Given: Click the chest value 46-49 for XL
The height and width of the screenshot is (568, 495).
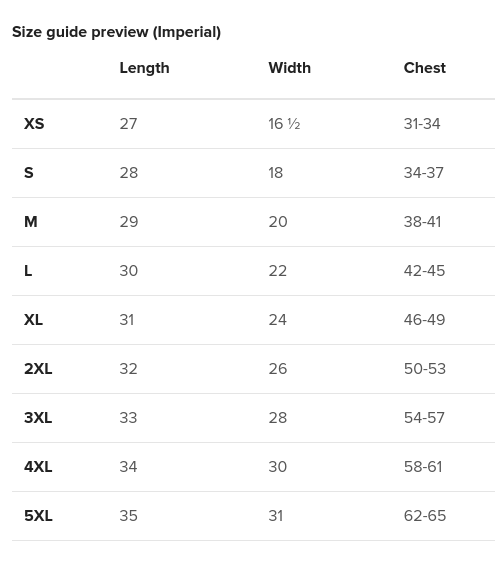Looking at the screenshot, I should tap(424, 320).
